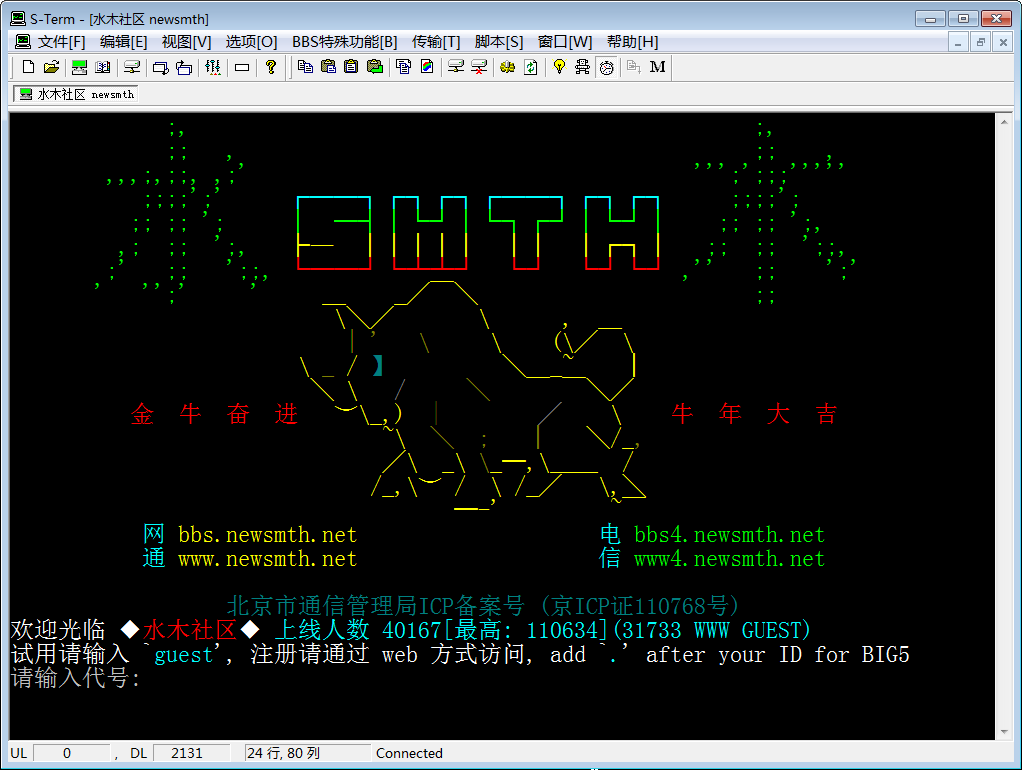This screenshot has width=1022, height=770.
Task: Click the second clipboard paste icon
Action: click(351, 67)
